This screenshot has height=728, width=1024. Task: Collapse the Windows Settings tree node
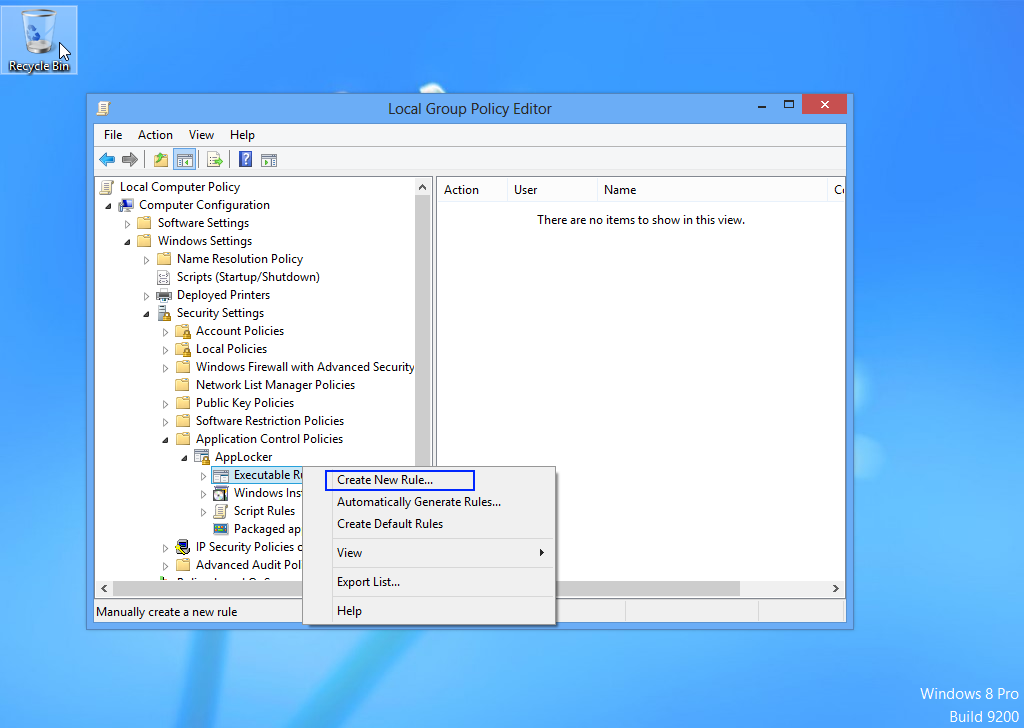(x=127, y=242)
